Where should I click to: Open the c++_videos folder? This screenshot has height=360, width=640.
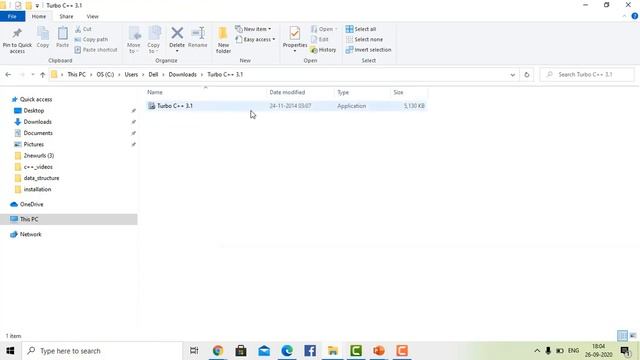[x=38, y=167]
